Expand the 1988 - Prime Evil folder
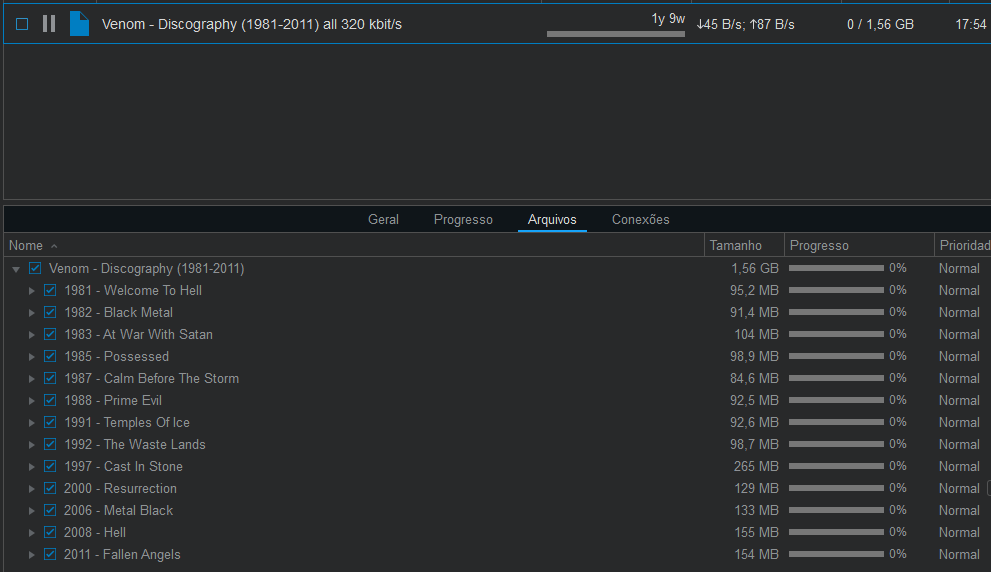 click(x=31, y=401)
